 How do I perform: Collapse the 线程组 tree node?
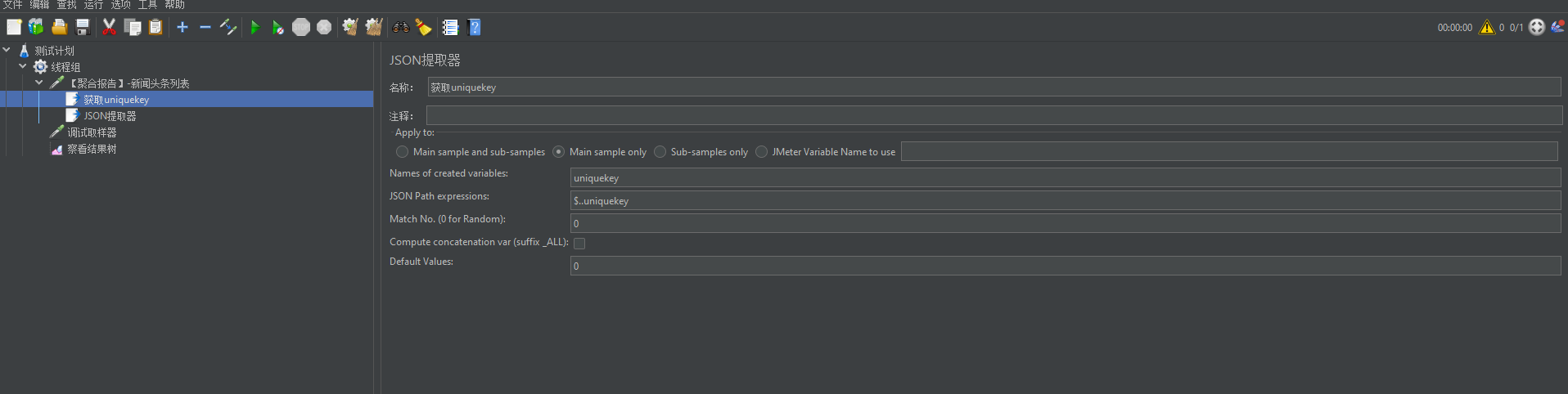tap(23, 66)
